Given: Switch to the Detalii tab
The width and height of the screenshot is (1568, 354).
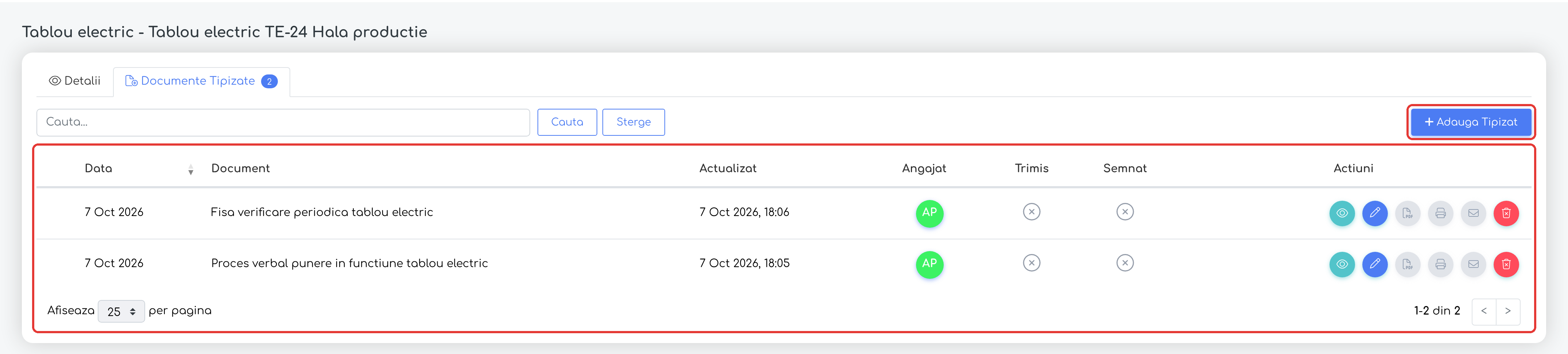Looking at the screenshot, I should click(75, 81).
